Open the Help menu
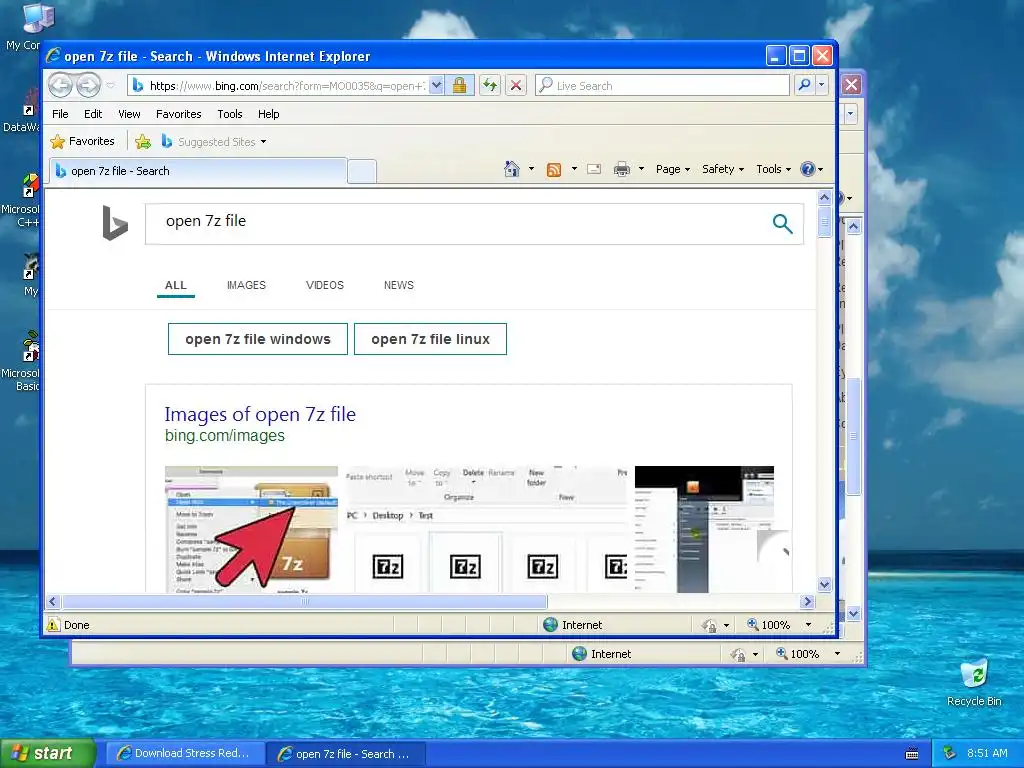Screen dimensions: 1024x768 [268, 114]
